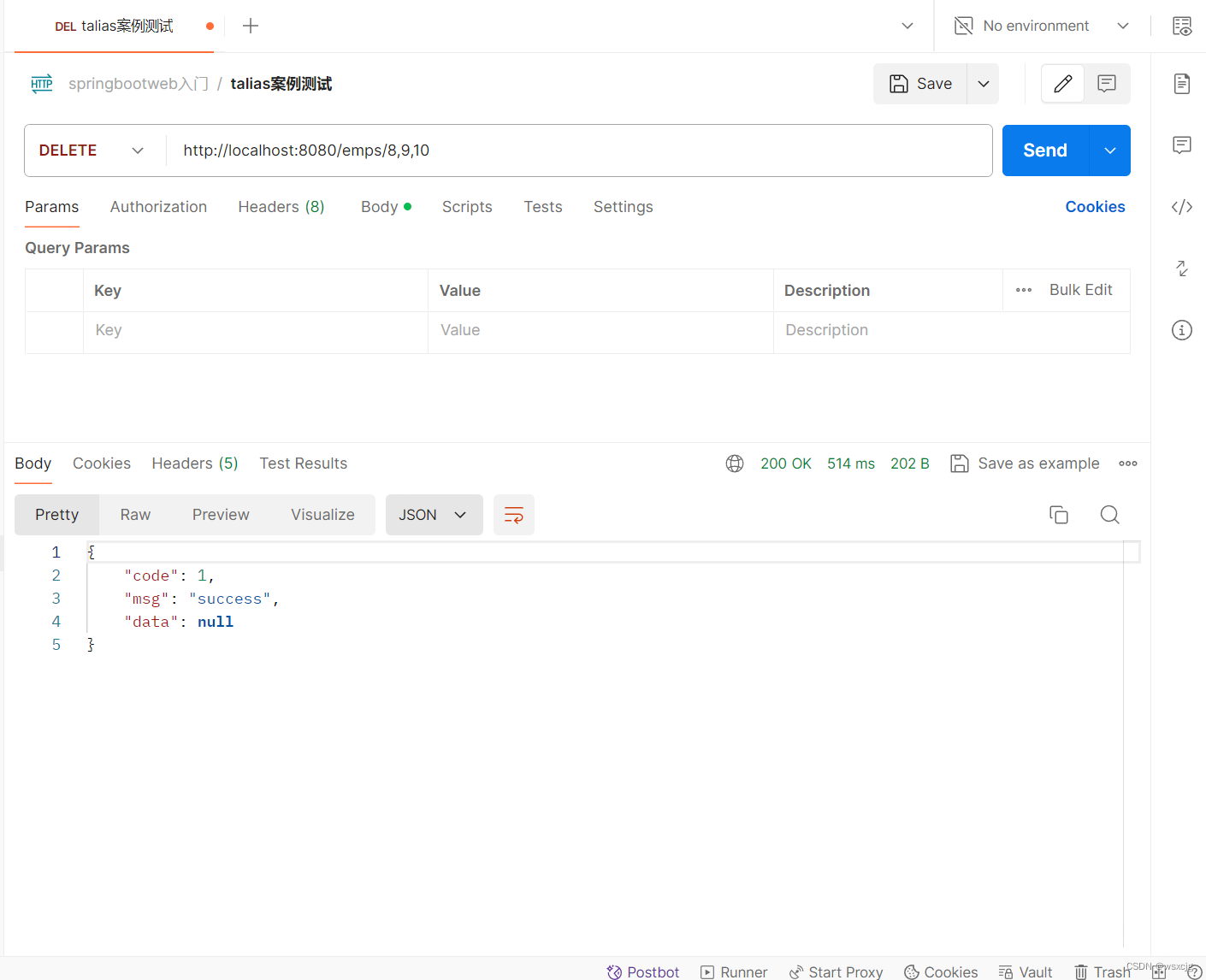The height and width of the screenshot is (980, 1206).
Task: Open response Cookies tab
Action: click(x=102, y=463)
